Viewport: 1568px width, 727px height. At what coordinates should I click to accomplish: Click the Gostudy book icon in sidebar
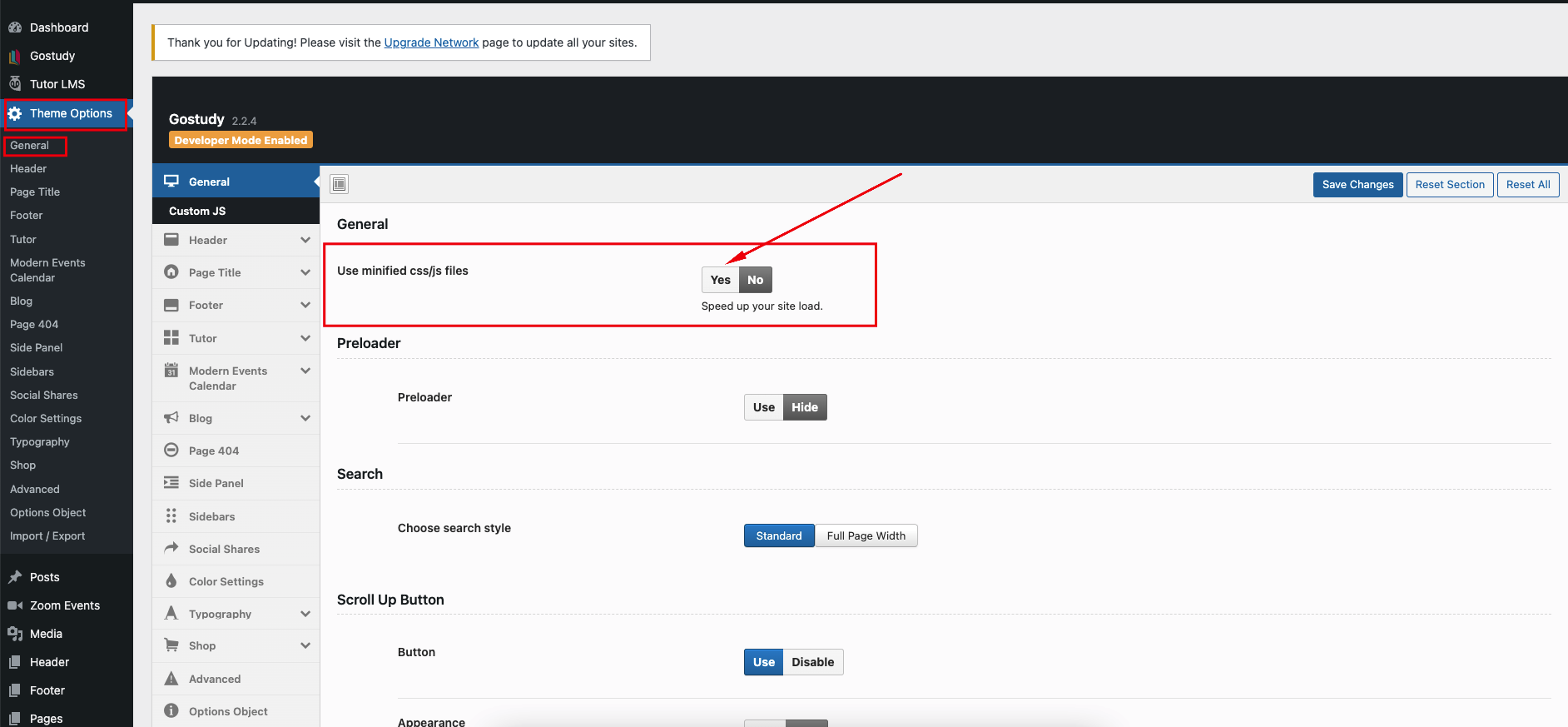click(15, 56)
